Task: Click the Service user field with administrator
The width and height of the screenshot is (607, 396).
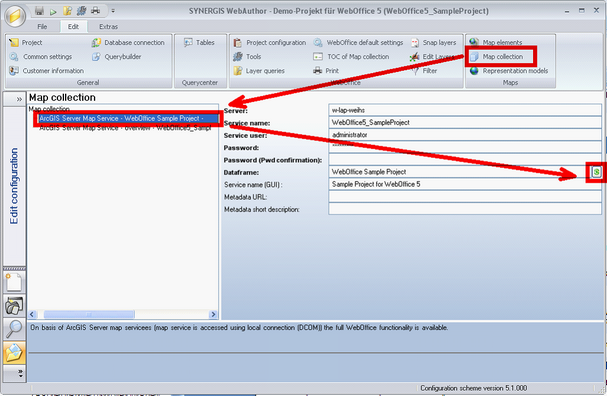Action: coord(465,135)
